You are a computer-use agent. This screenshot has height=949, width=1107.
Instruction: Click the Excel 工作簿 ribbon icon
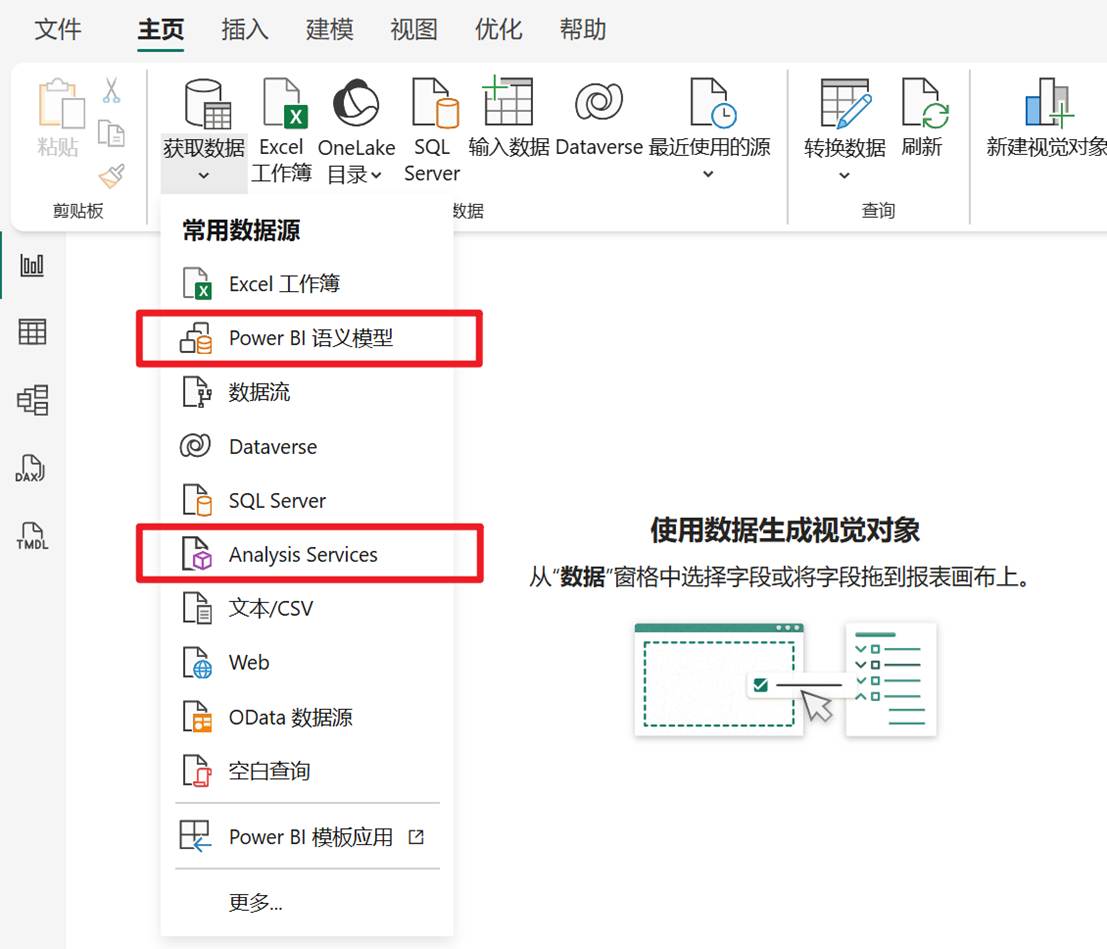tap(285, 103)
